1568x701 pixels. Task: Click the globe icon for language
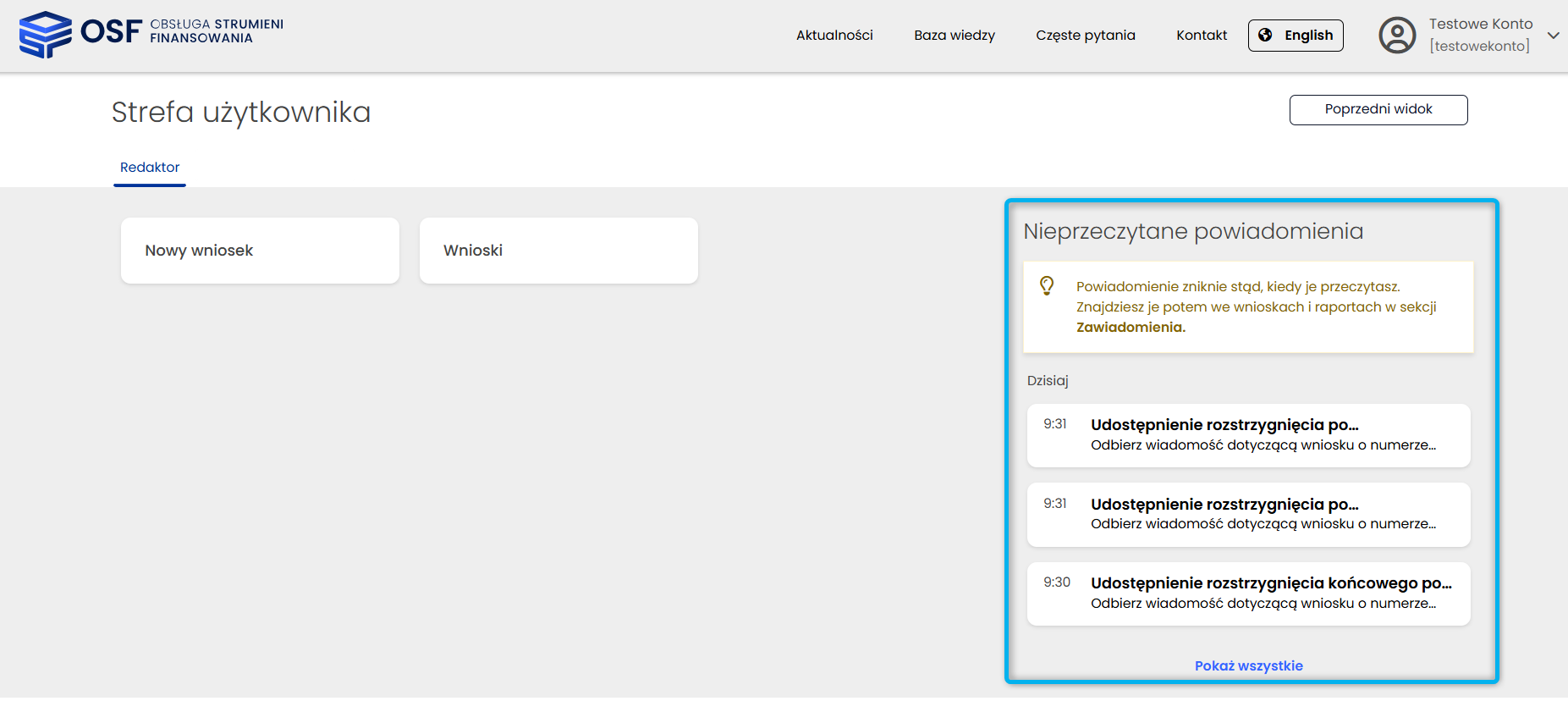(x=1265, y=35)
